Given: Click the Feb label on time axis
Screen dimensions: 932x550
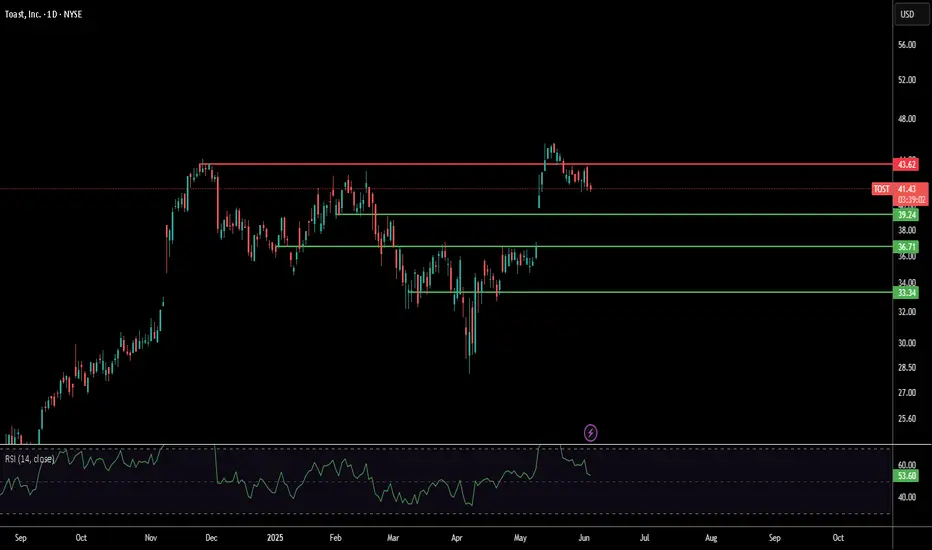Looking at the screenshot, I should 335,538.
